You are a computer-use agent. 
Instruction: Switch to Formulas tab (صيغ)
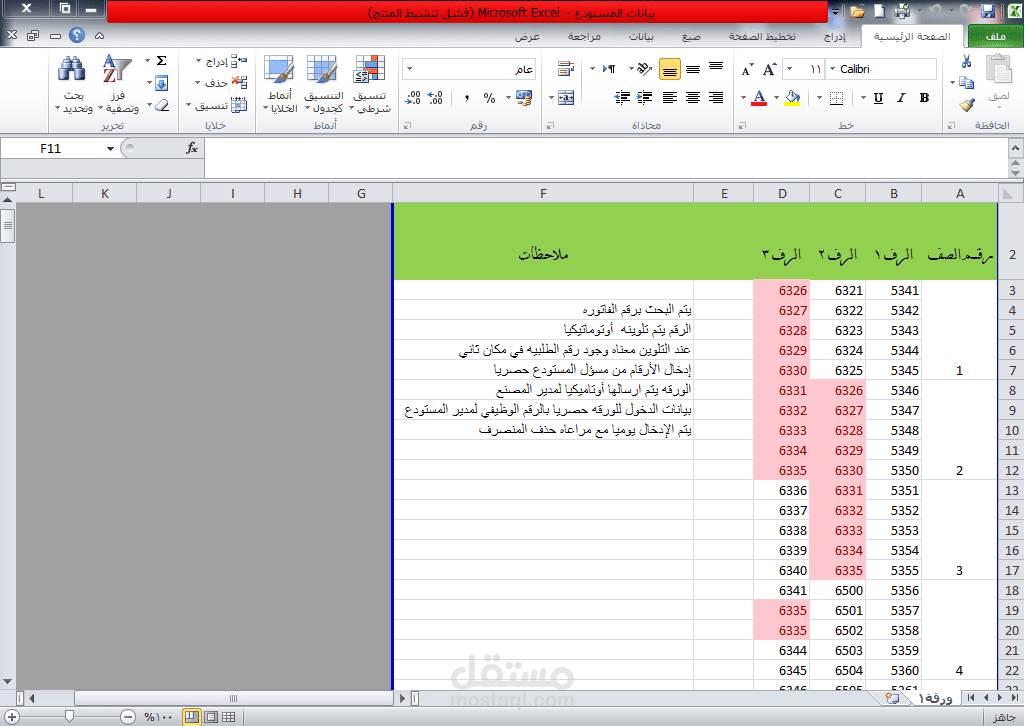pos(692,37)
